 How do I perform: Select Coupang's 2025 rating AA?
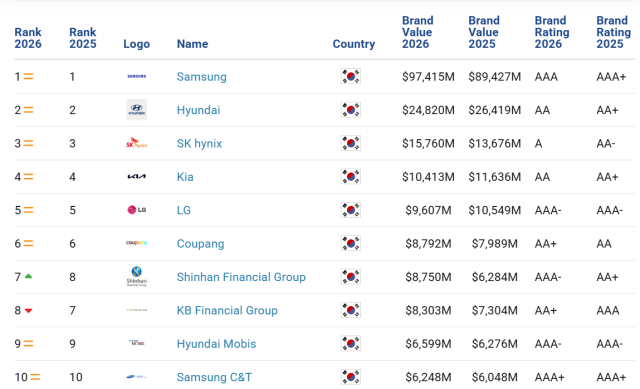pyautogui.click(x=604, y=244)
